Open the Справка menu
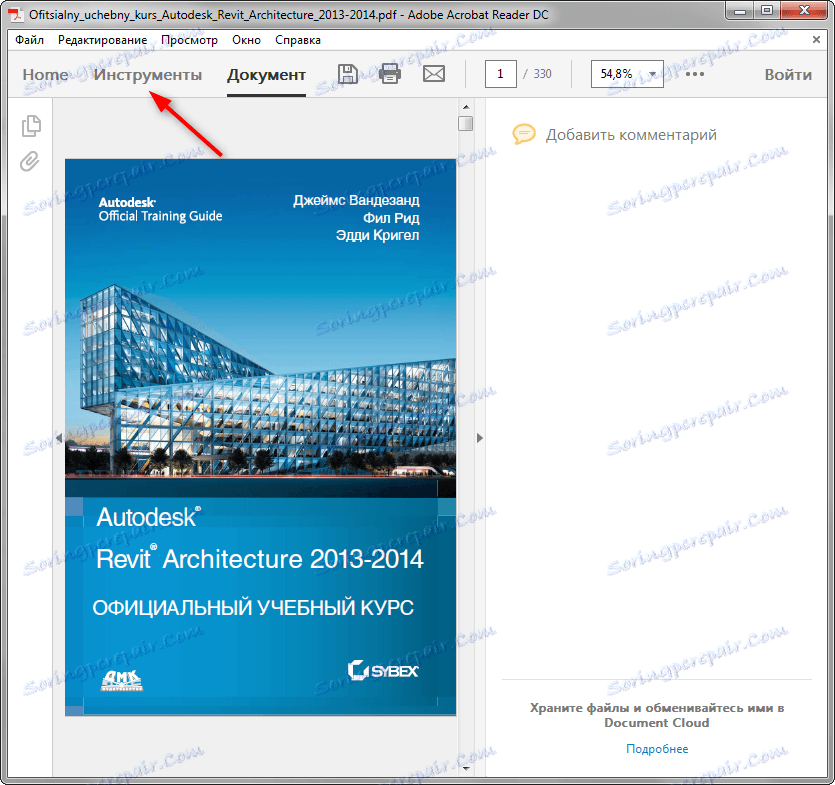Viewport: 835px width, 785px height. 298,40
